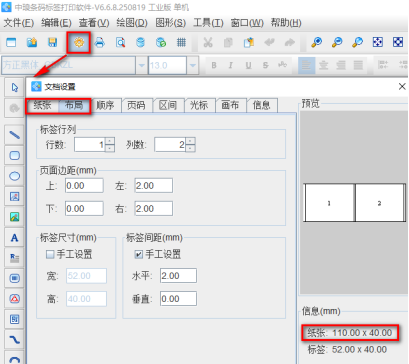Click the horizontal label spacing field

[x=178, y=276]
